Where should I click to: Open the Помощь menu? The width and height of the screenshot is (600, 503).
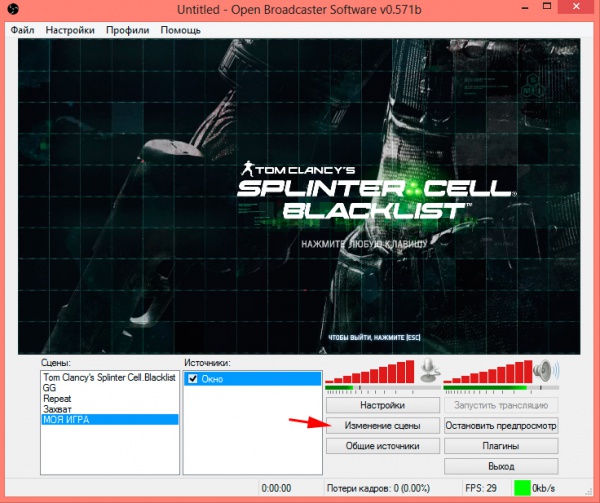pyautogui.click(x=180, y=30)
